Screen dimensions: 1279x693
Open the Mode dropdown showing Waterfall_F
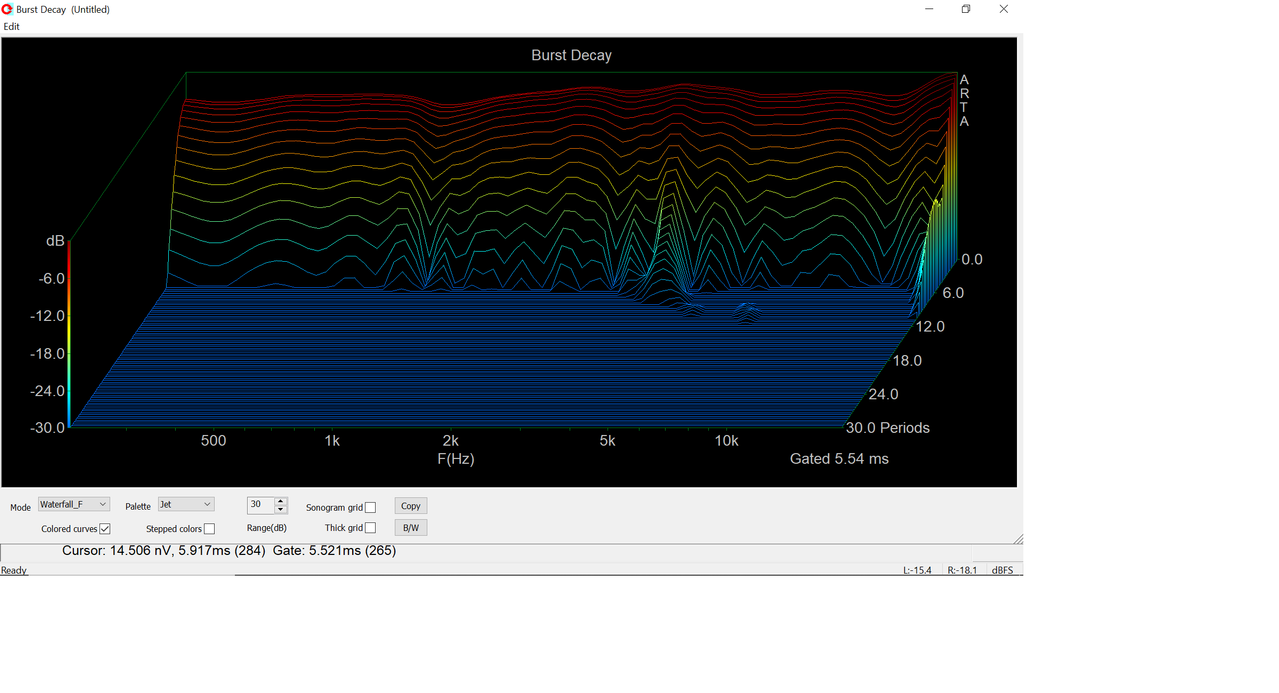pyautogui.click(x=74, y=505)
